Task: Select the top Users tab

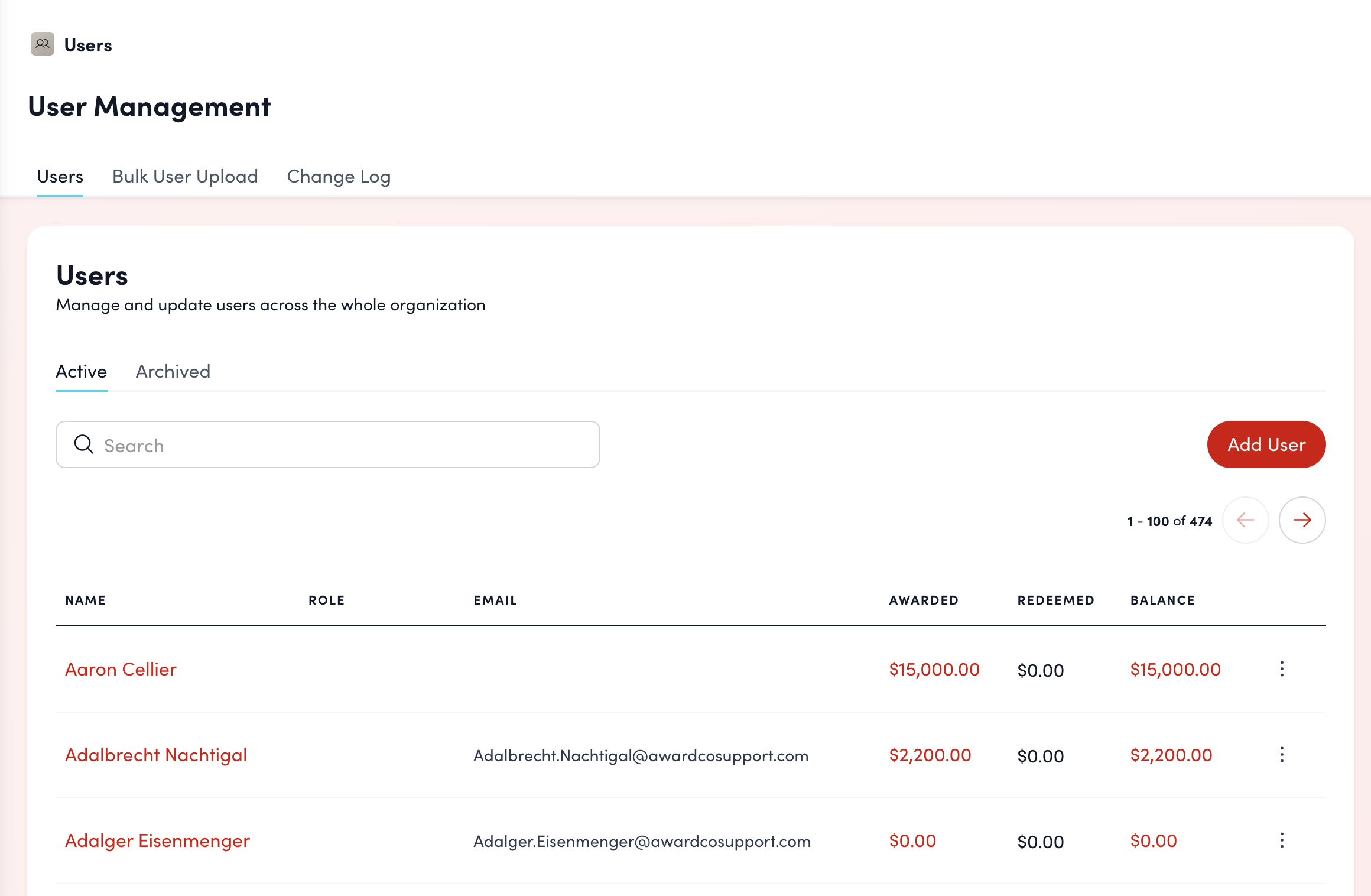Action: [60, 177]
